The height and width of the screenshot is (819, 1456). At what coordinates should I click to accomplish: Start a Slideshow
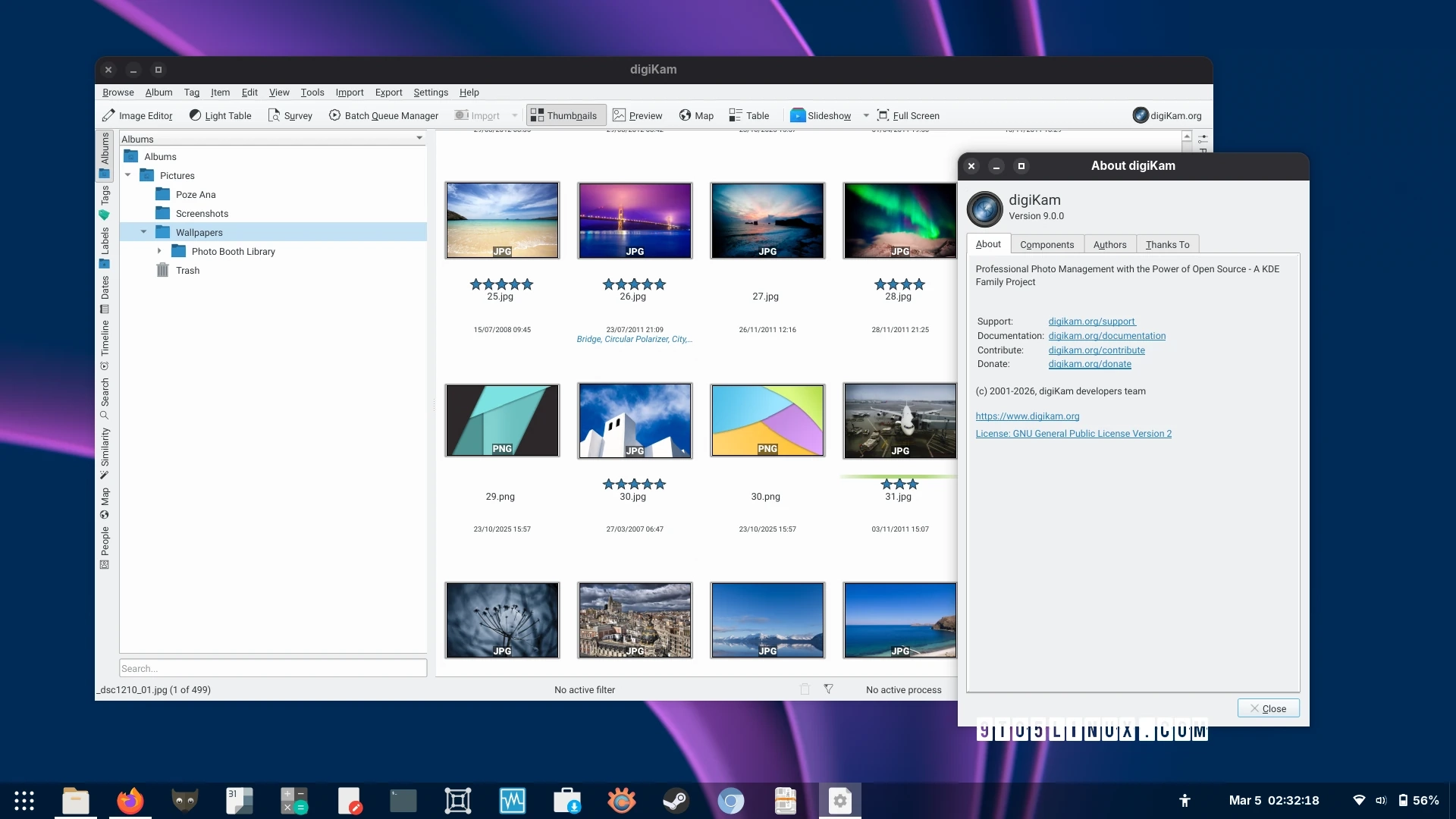[x=821, y=115]
